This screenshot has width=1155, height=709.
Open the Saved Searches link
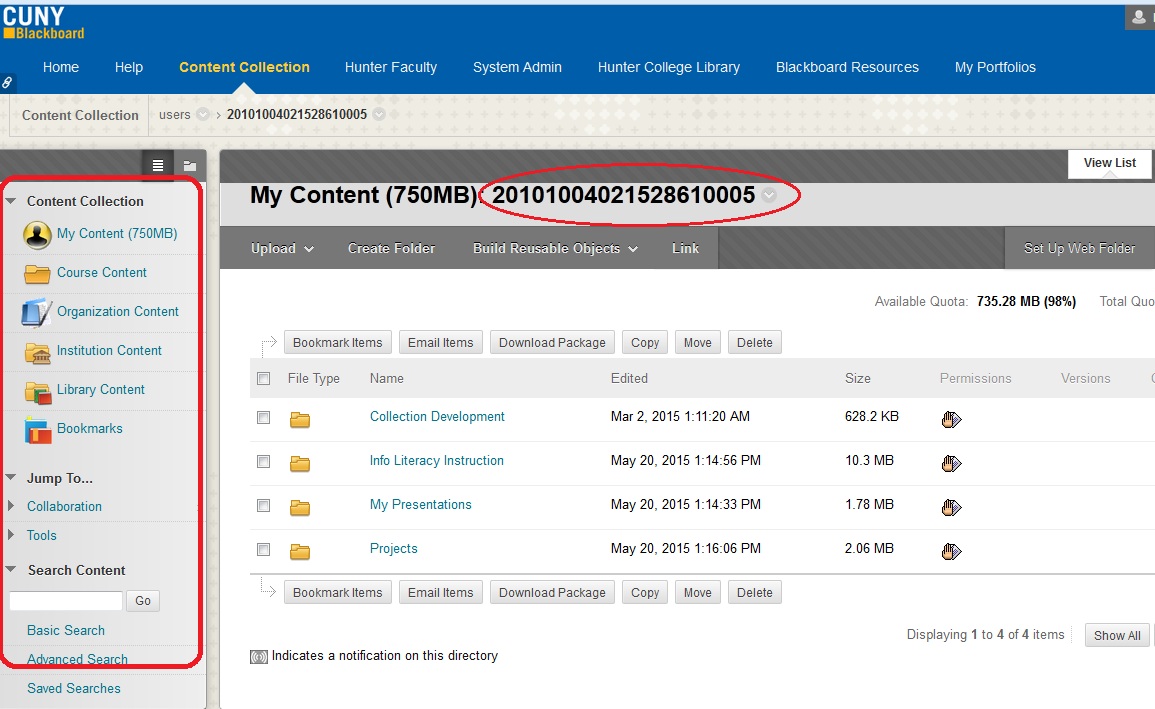tap(74, 688)
